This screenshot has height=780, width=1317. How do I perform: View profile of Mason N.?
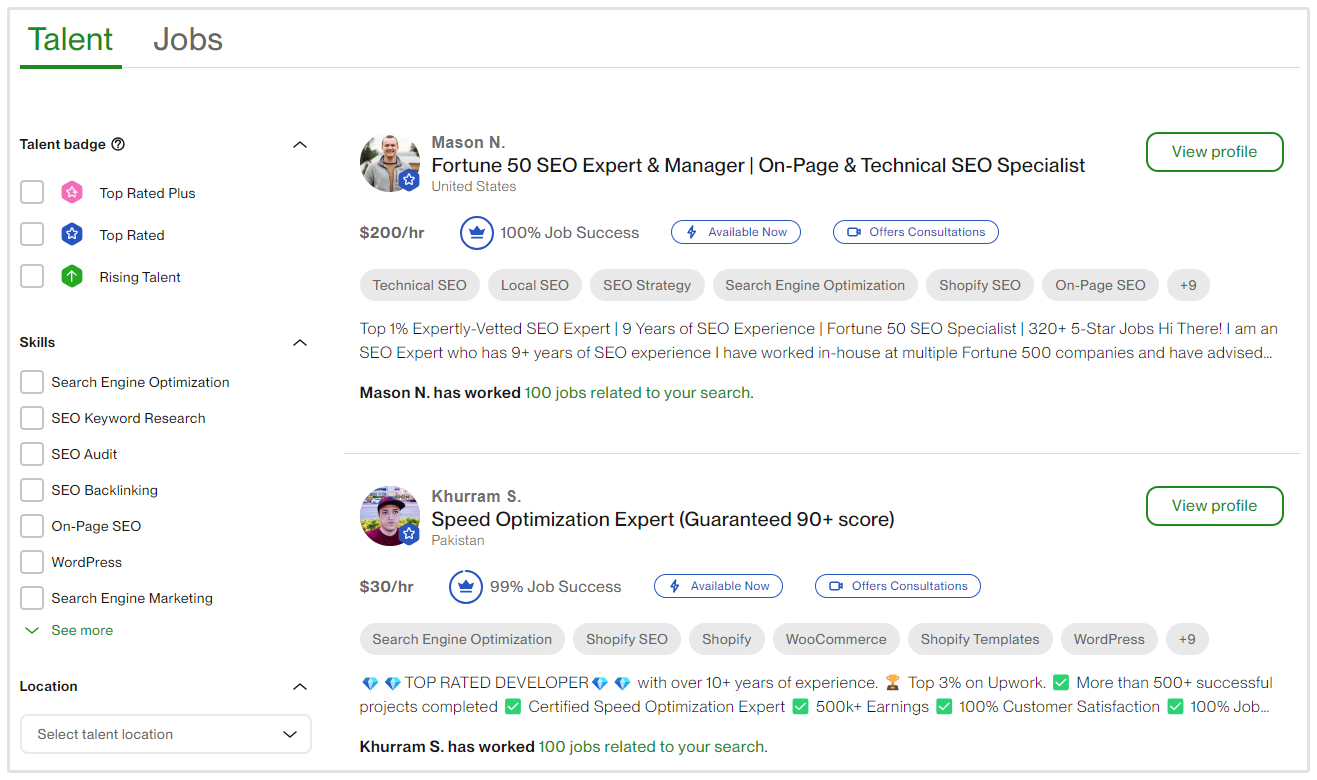tap(1214, 152)
